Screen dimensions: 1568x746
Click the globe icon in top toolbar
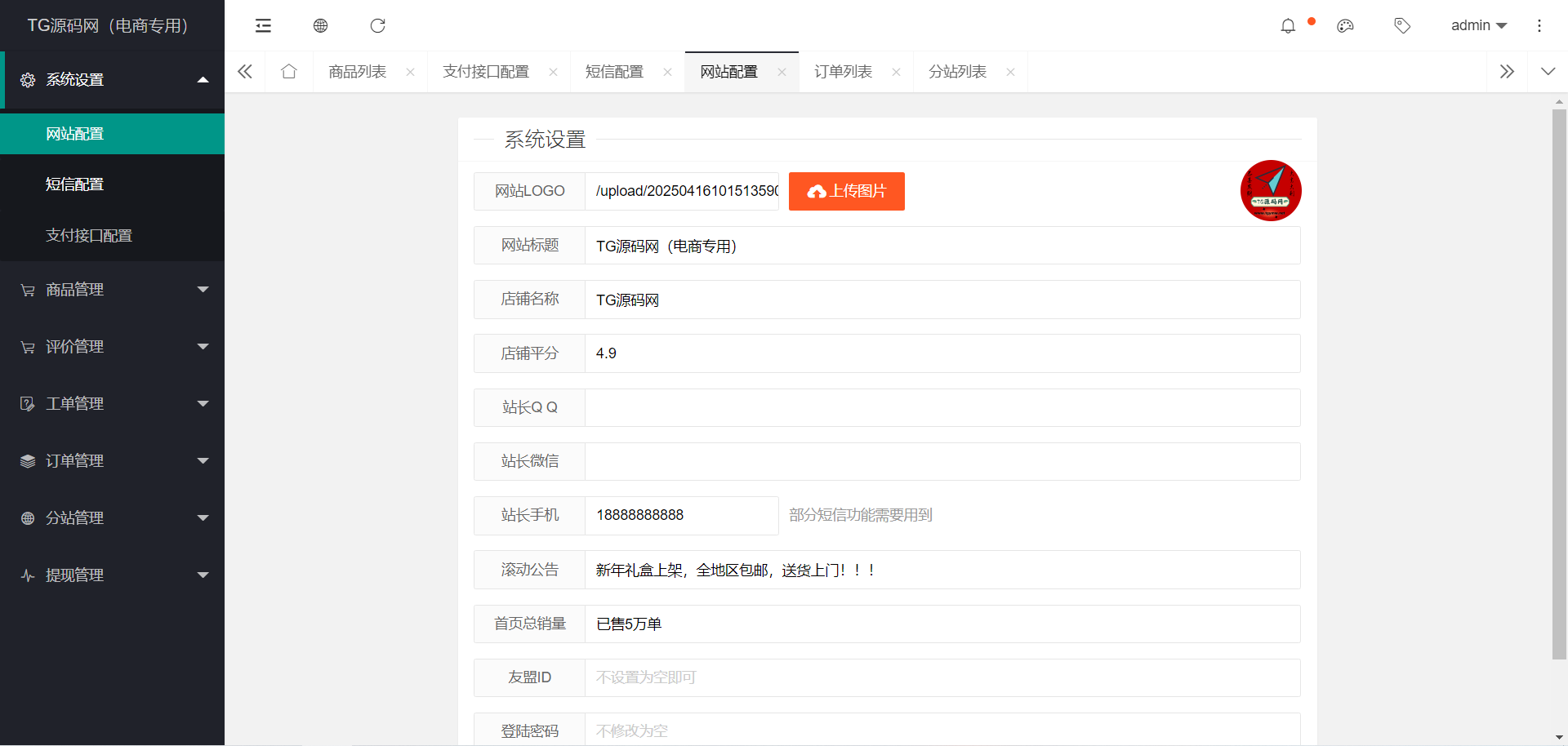(x=320, y=26)
